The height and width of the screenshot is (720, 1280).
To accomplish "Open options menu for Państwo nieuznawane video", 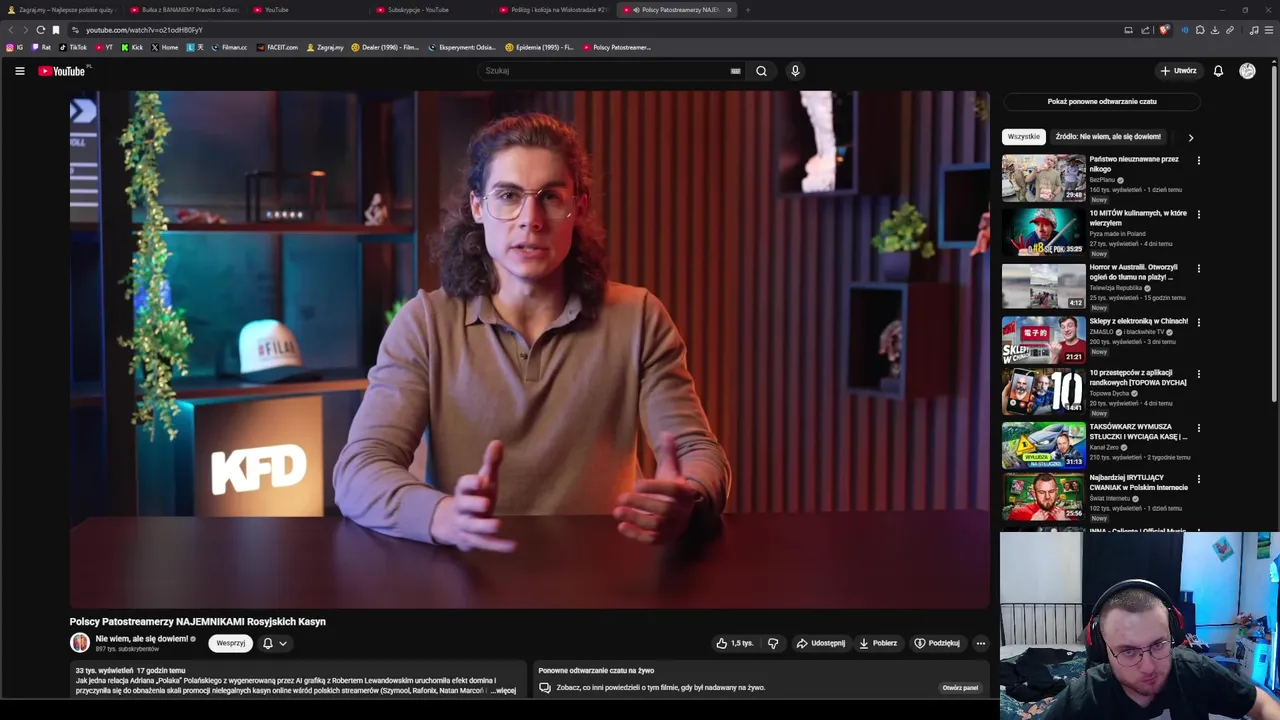I will pyautogui.click(x=1198, y=160).
